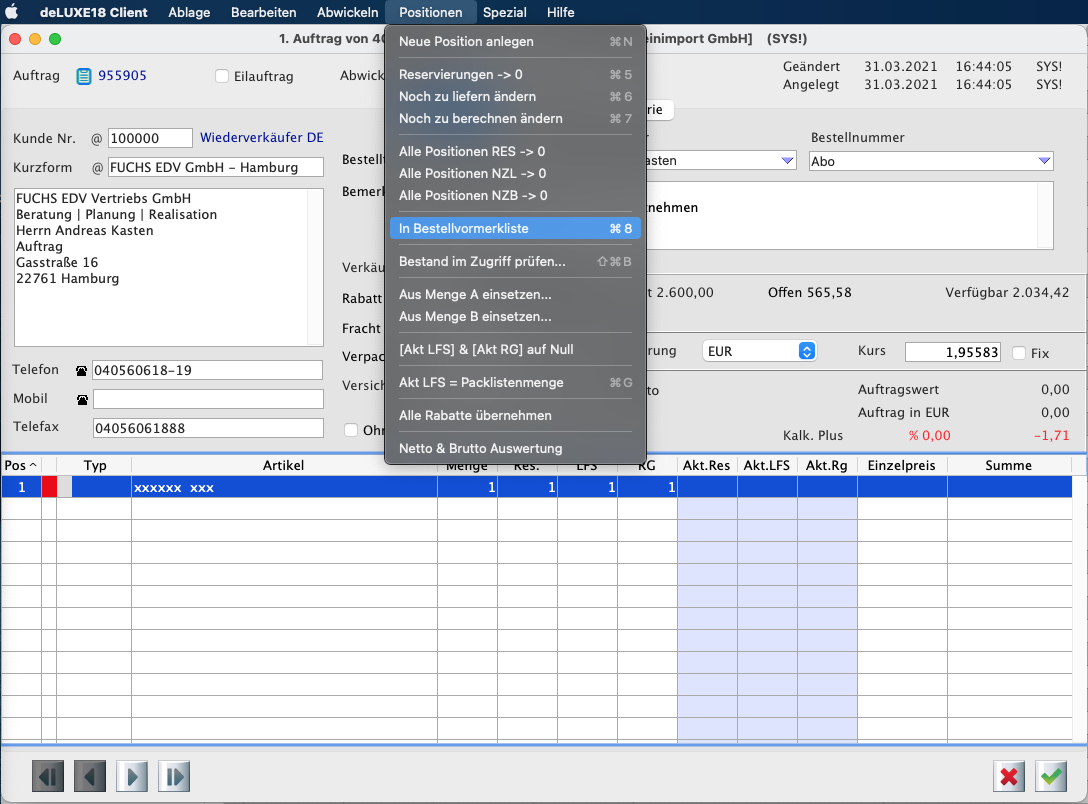Click the phone icon next to Mobil
Viewport: 1088px width, 804px height.
point(81,400)
